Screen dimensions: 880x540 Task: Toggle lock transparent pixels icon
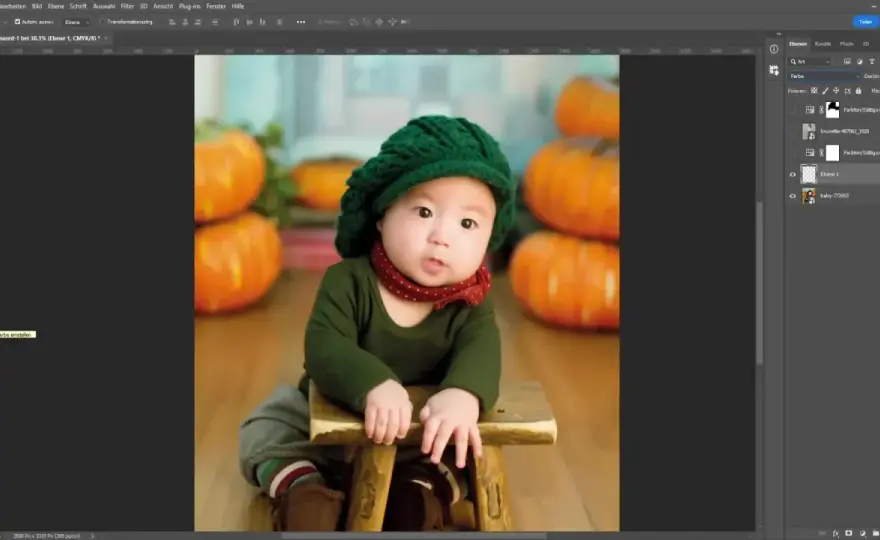coord(814,91)
